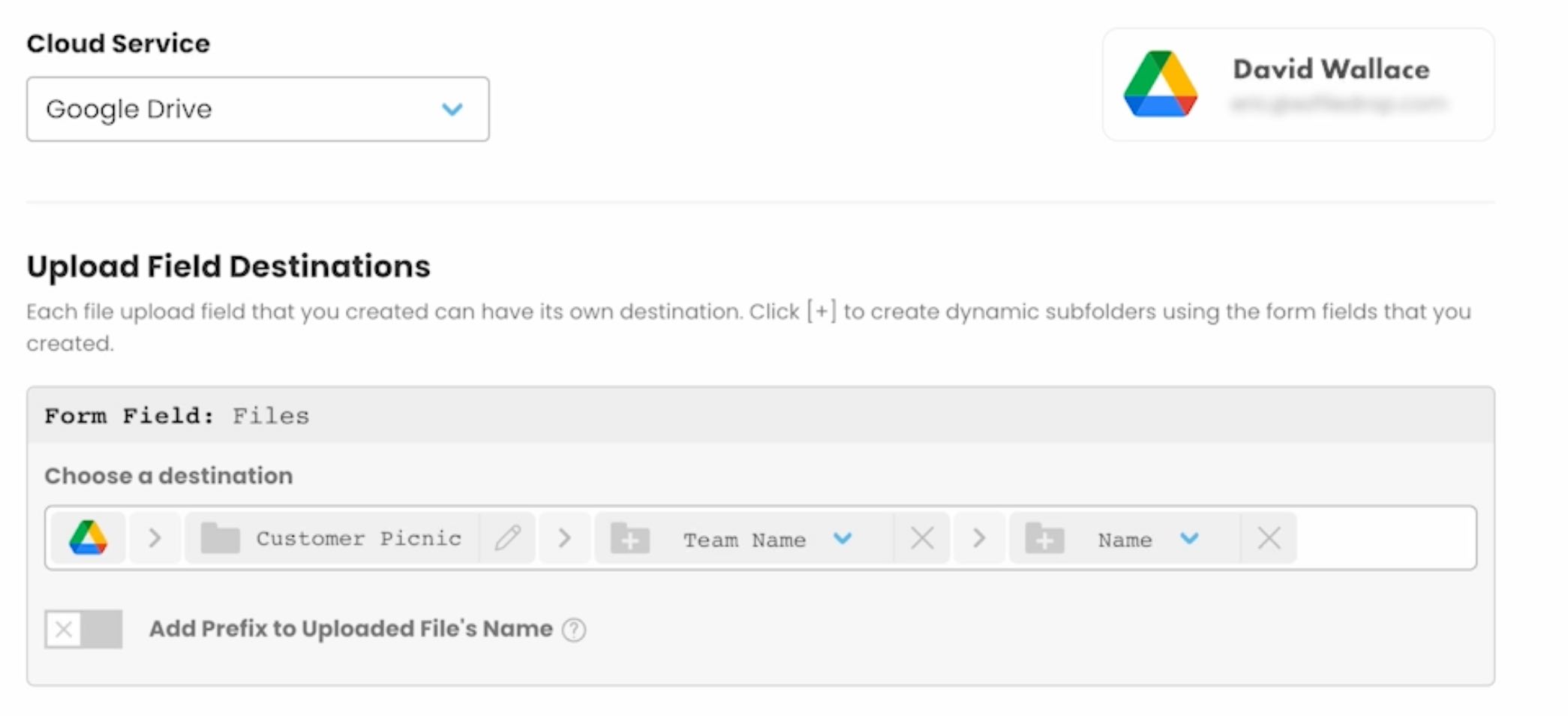Viewport: 1568px width, 716px height.
Task: Click the Customer Picnic folder icon
Action: 220,538
